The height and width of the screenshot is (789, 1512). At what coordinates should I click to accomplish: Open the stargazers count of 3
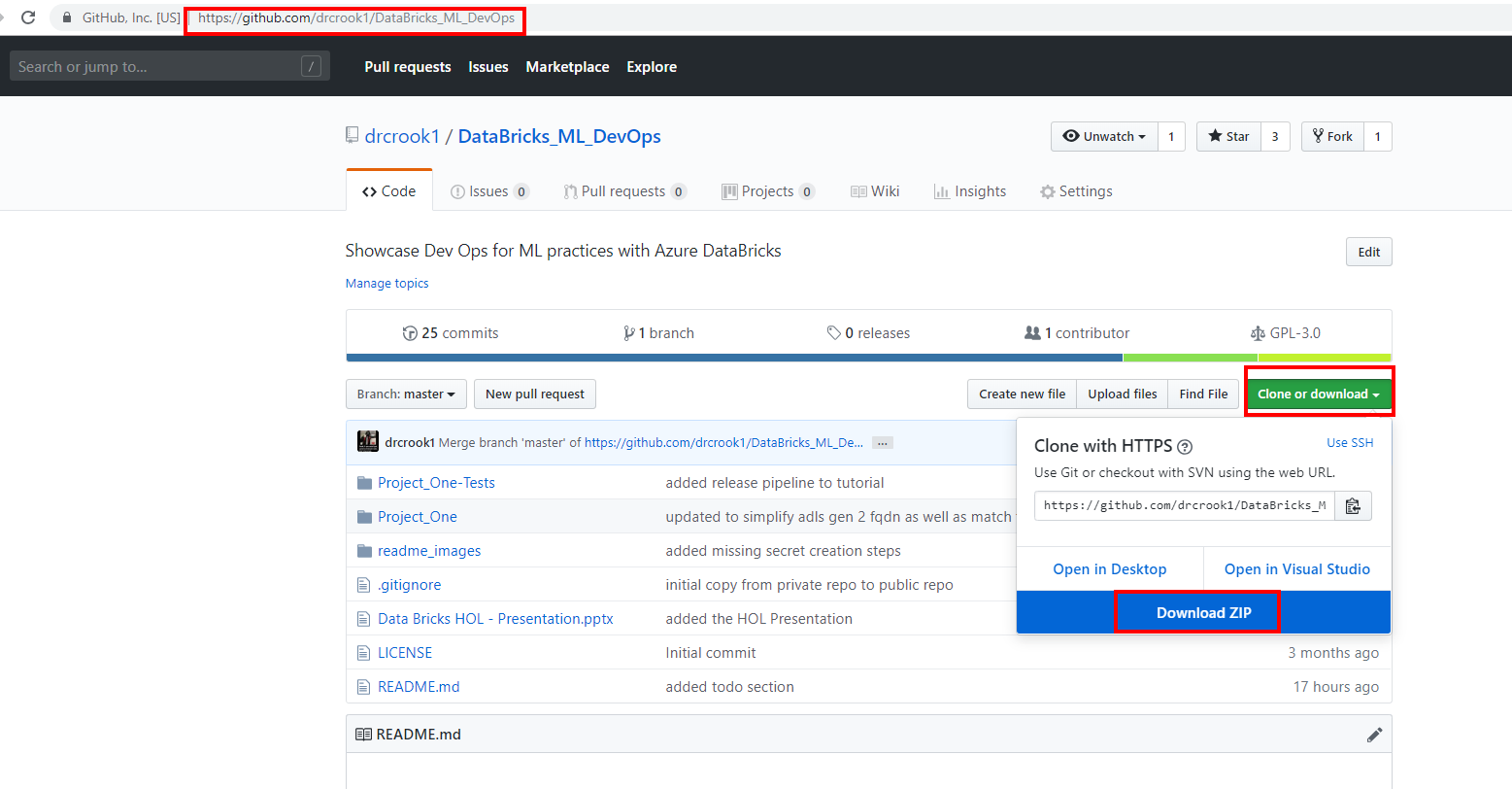click(1275, 136)
